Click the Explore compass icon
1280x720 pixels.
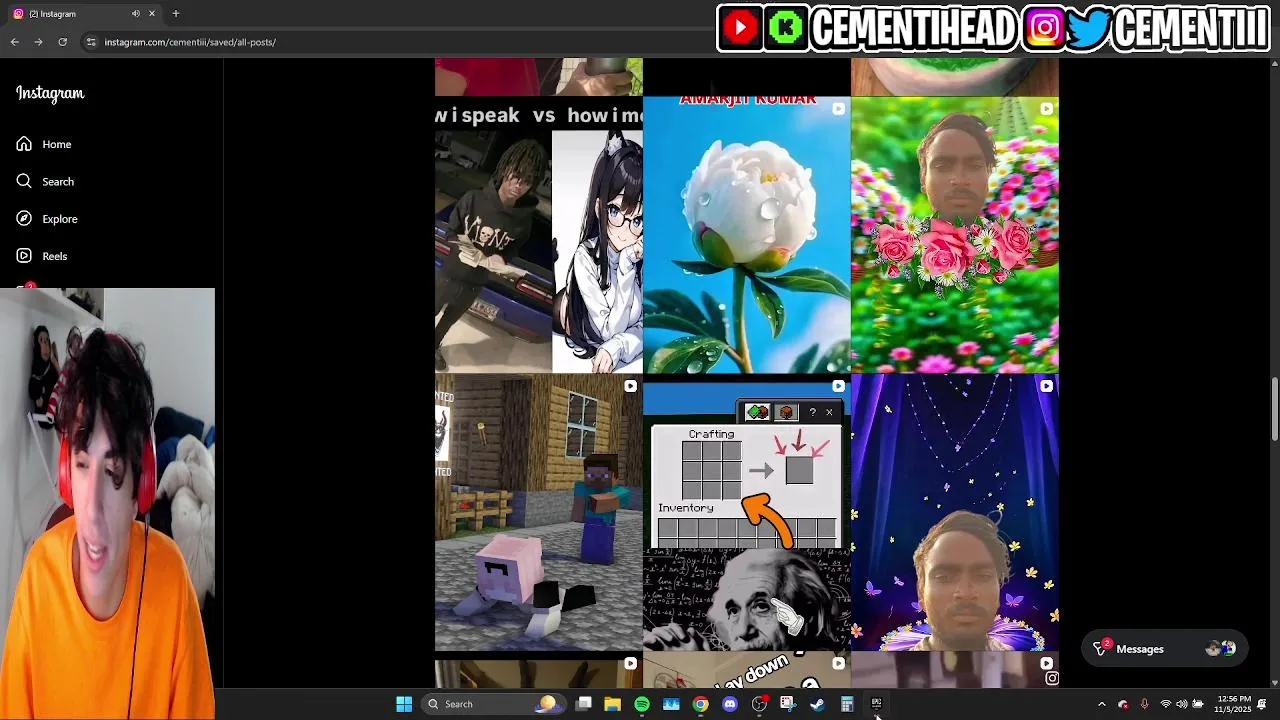[24, 219]
